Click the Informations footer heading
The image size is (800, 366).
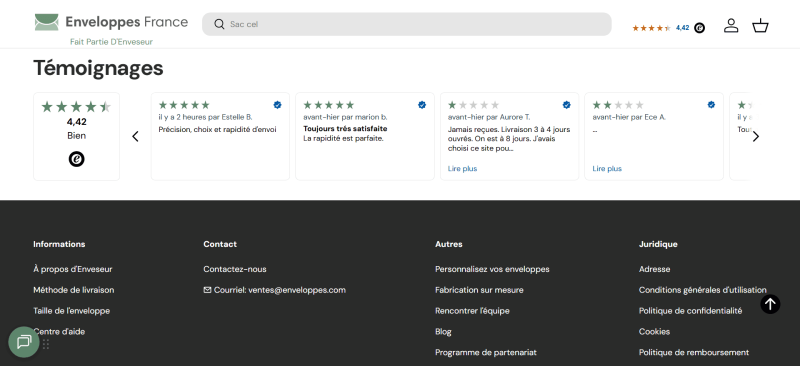click(x=59, y=244)
